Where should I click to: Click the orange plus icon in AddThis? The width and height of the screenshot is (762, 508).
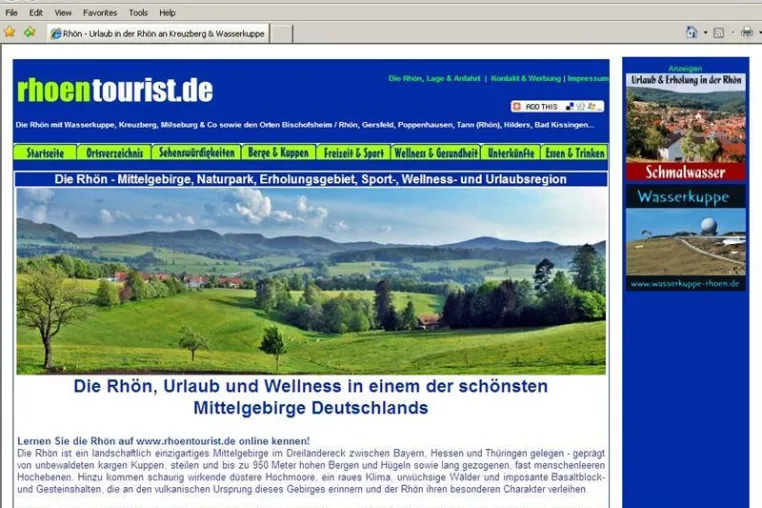point(517,106)
